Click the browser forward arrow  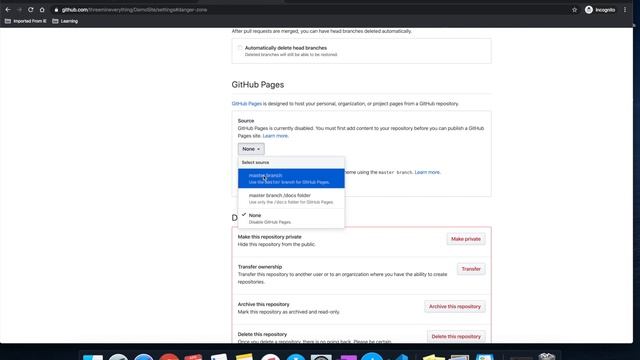click(19, 10)
